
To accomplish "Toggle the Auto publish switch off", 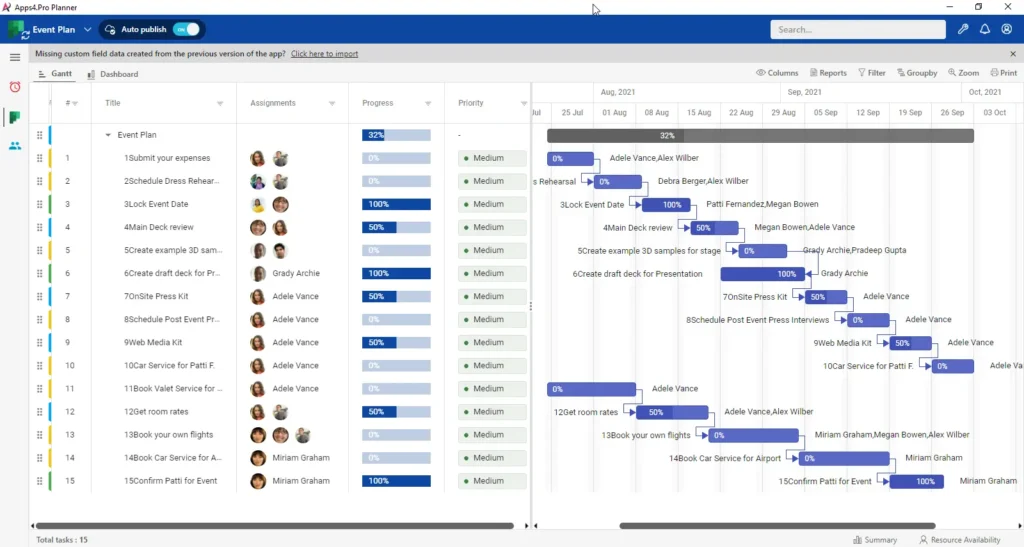I will pos(186,30).
